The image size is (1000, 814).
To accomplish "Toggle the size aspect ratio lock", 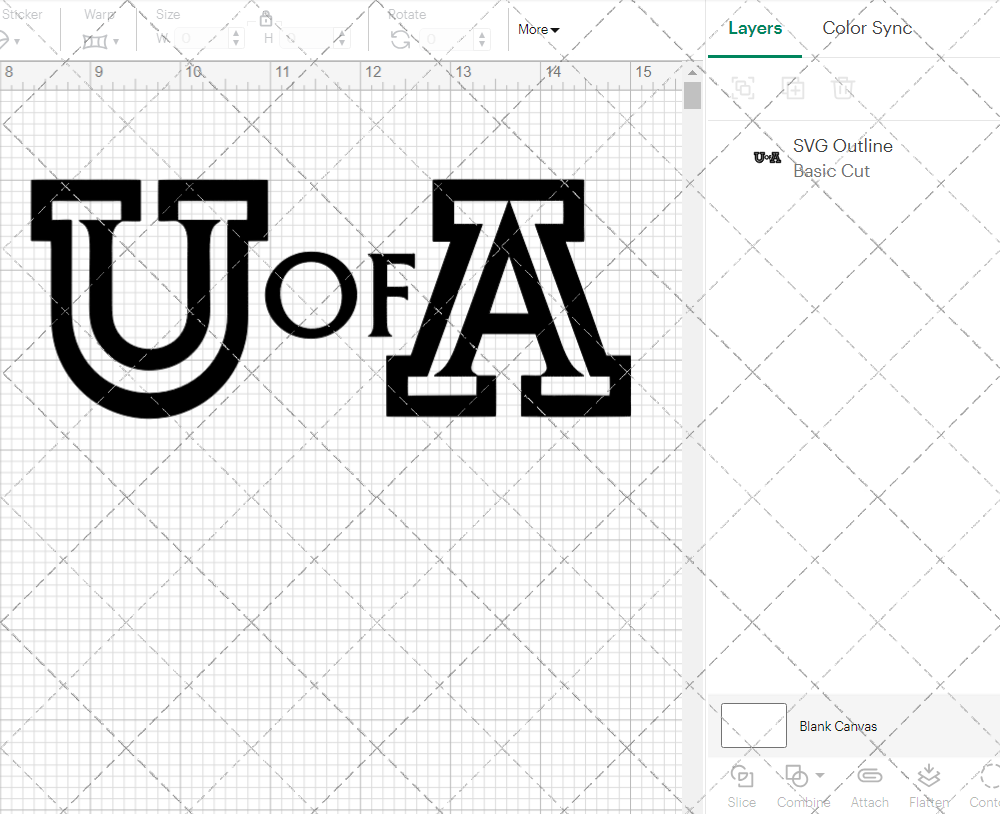I will pos(266,18).
